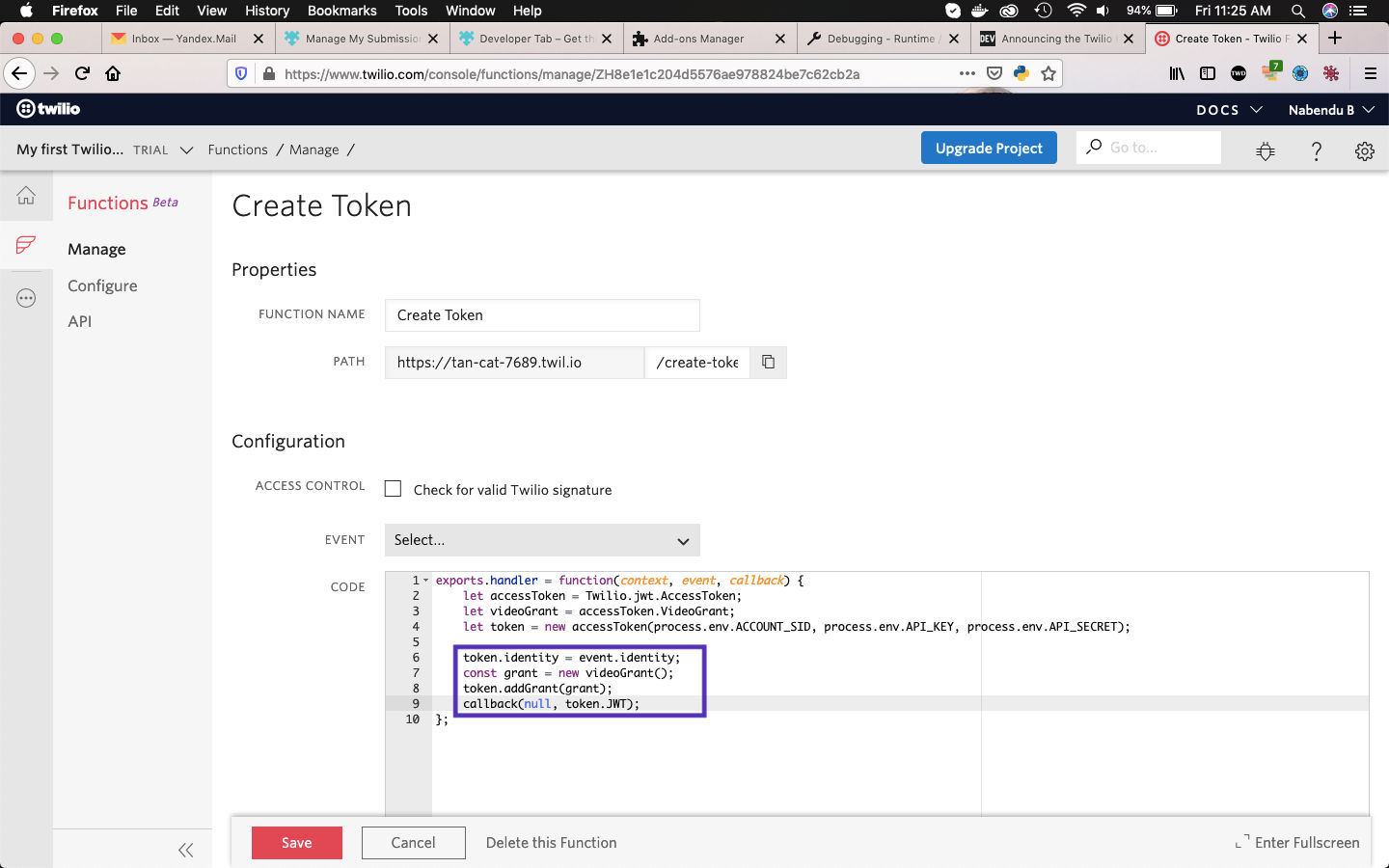Viewport: 1389px width, 868px height.
Task: Collapse the sidebar with double chevron
Action: 186,850
